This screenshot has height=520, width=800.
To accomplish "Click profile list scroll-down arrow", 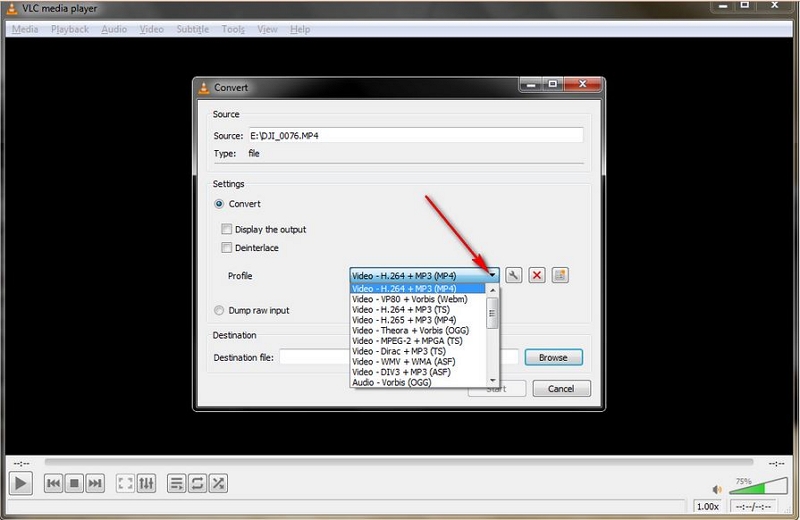I will pos(492,380).
